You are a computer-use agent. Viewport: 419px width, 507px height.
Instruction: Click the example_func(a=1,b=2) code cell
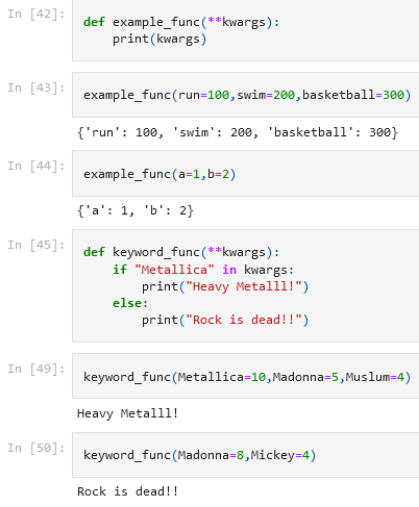(246, 174)
